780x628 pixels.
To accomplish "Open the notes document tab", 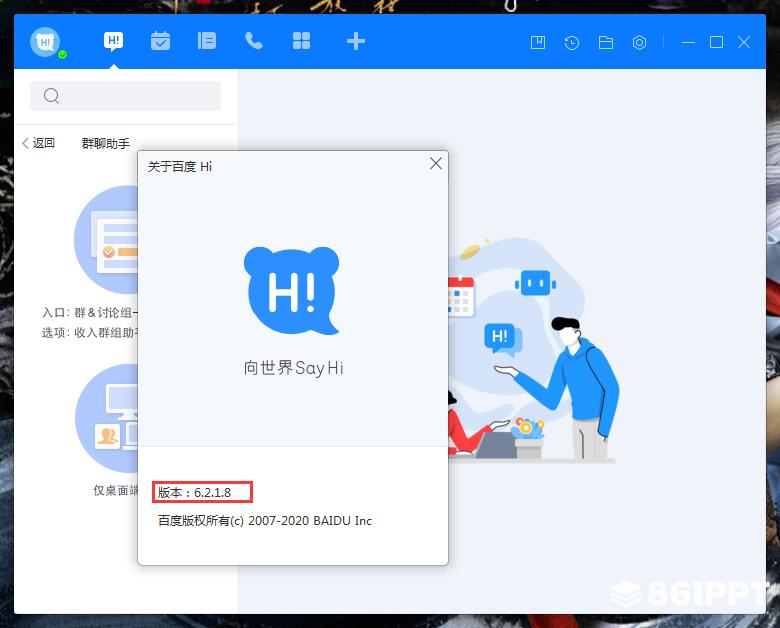I will (207, 41).
